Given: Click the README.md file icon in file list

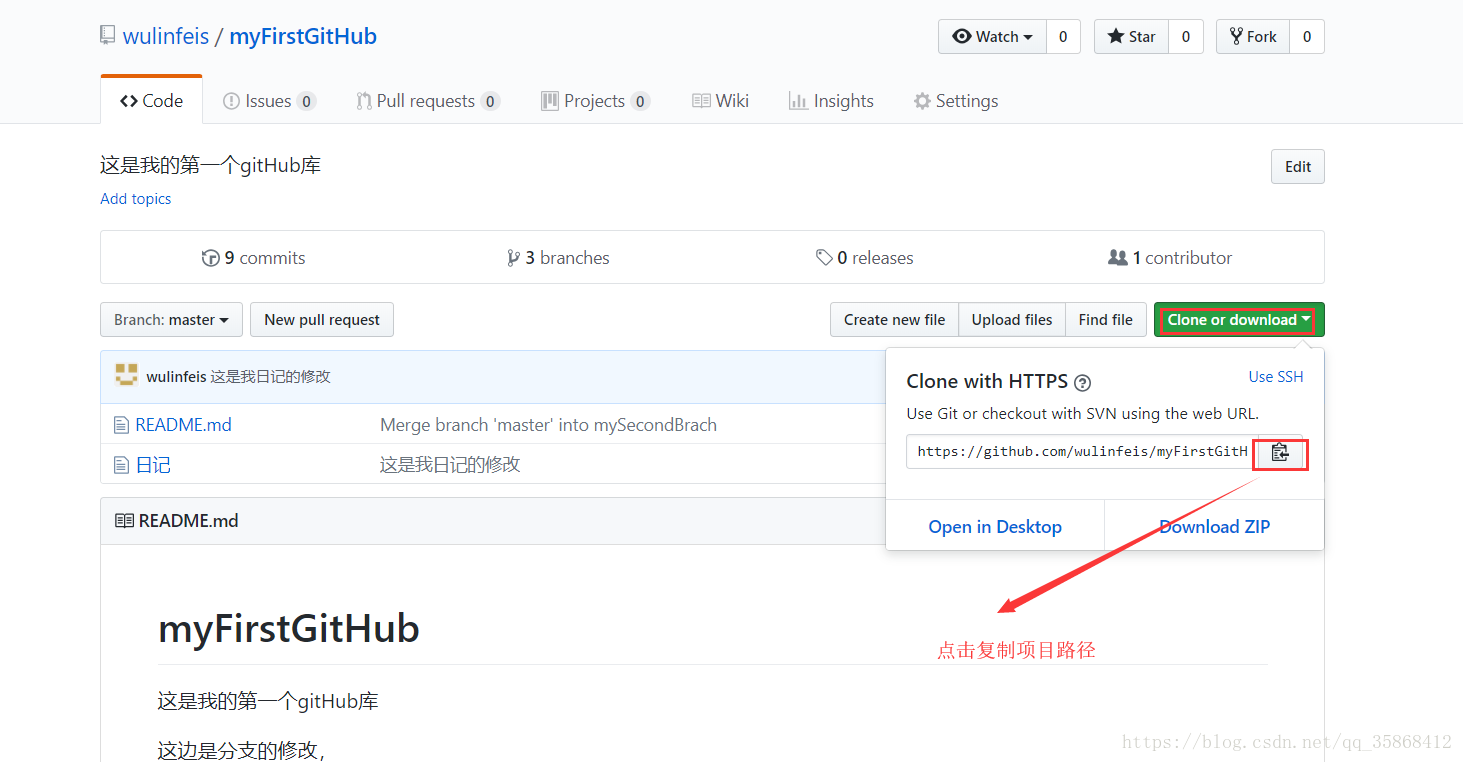Looking at the screenshot, I should pos(121,425).
